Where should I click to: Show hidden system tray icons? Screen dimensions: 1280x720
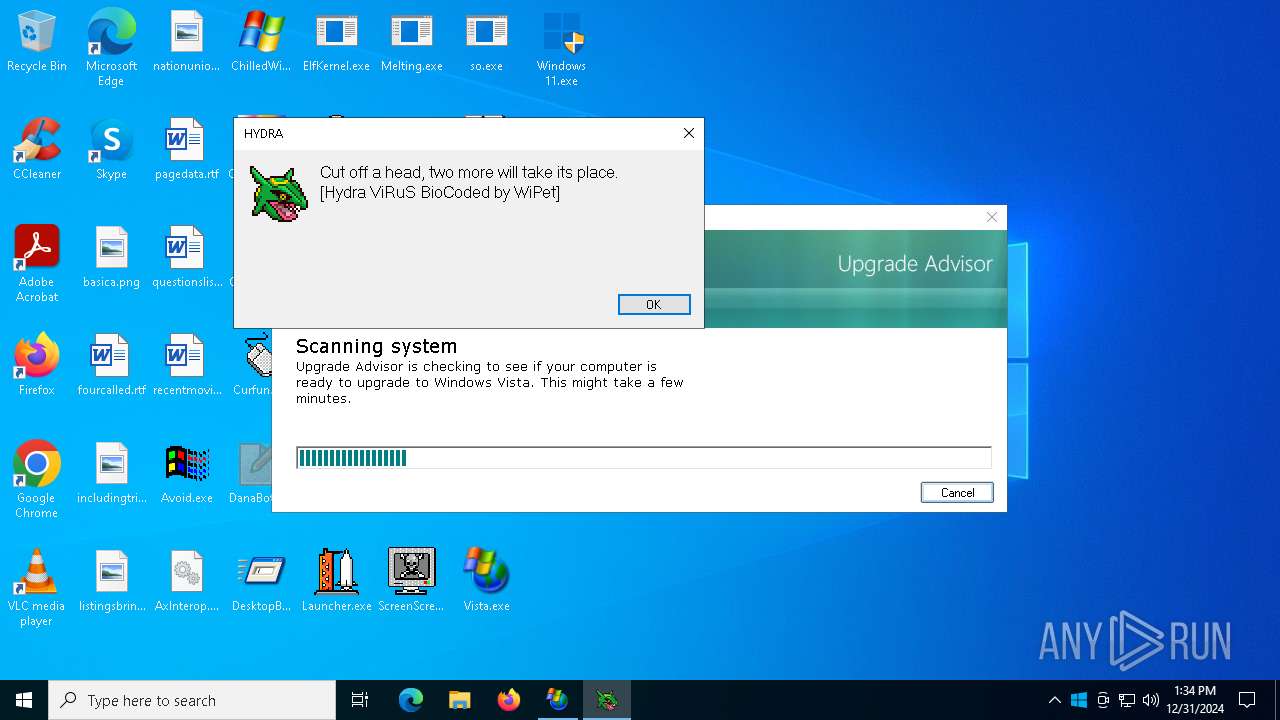1054,700
